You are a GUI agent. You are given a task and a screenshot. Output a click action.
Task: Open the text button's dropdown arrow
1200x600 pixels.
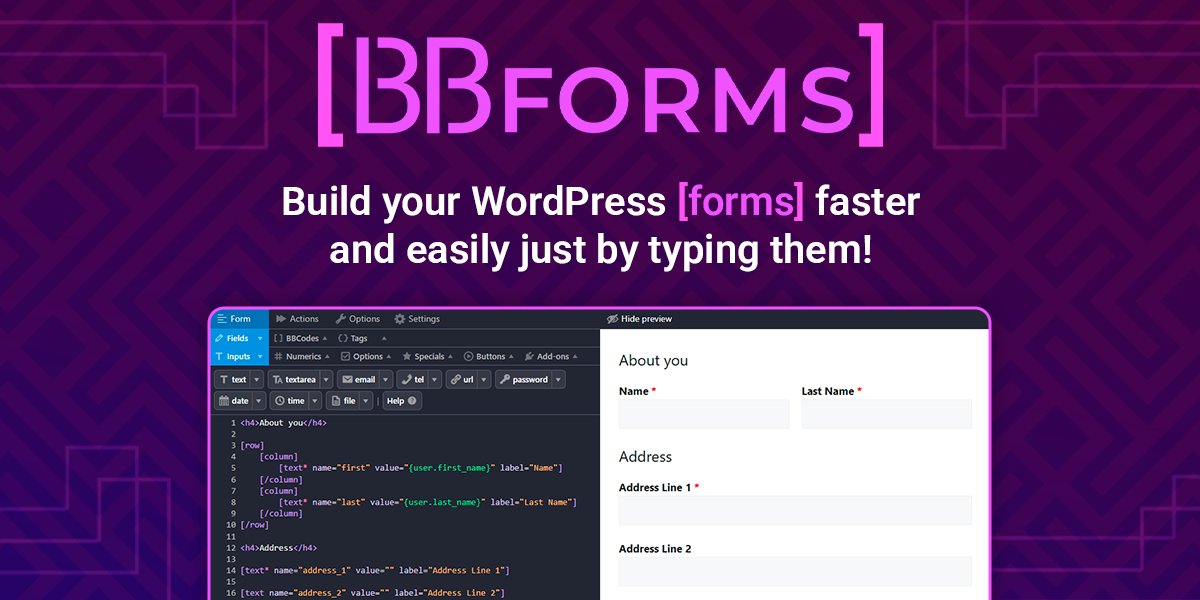click(x=257, y=380)
